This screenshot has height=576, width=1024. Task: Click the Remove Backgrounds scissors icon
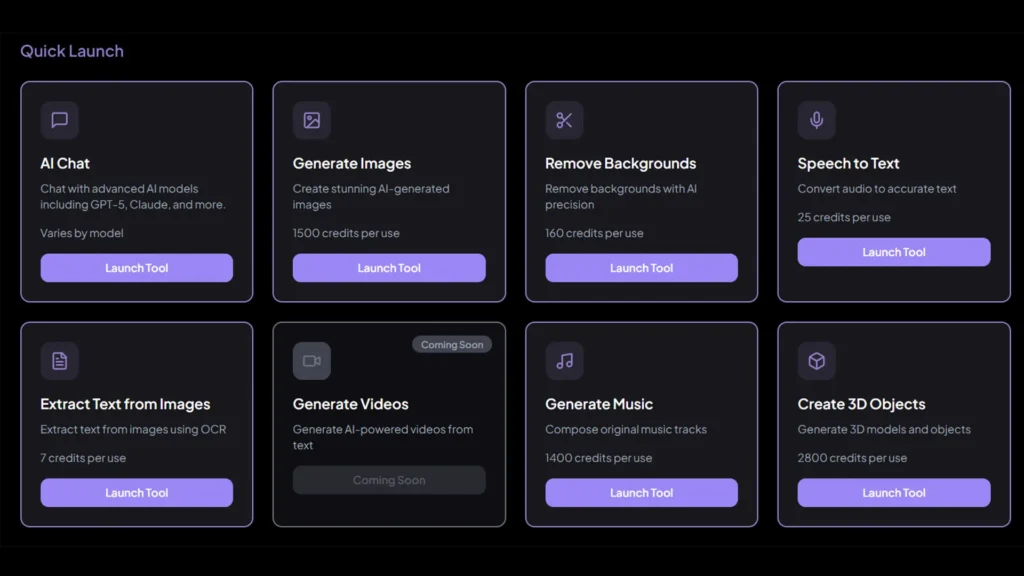(564, 120)
